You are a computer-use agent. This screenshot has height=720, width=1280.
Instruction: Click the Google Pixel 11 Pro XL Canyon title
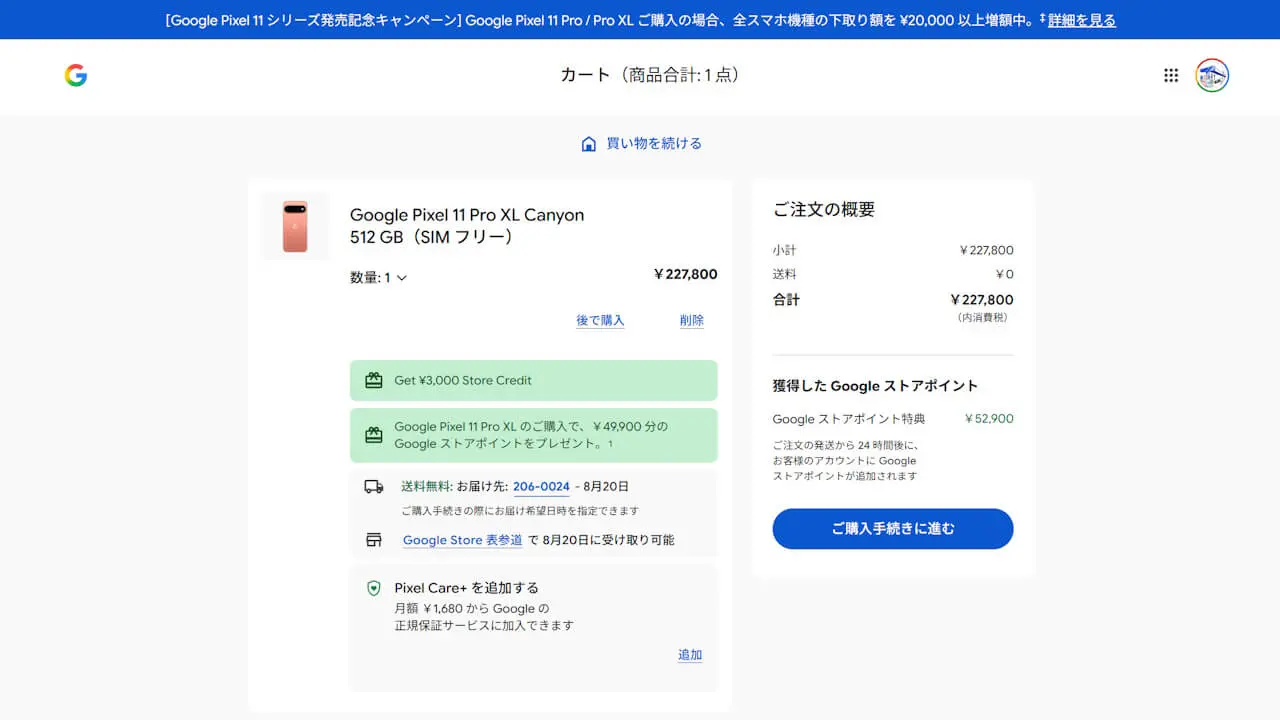tap(467, 215)
